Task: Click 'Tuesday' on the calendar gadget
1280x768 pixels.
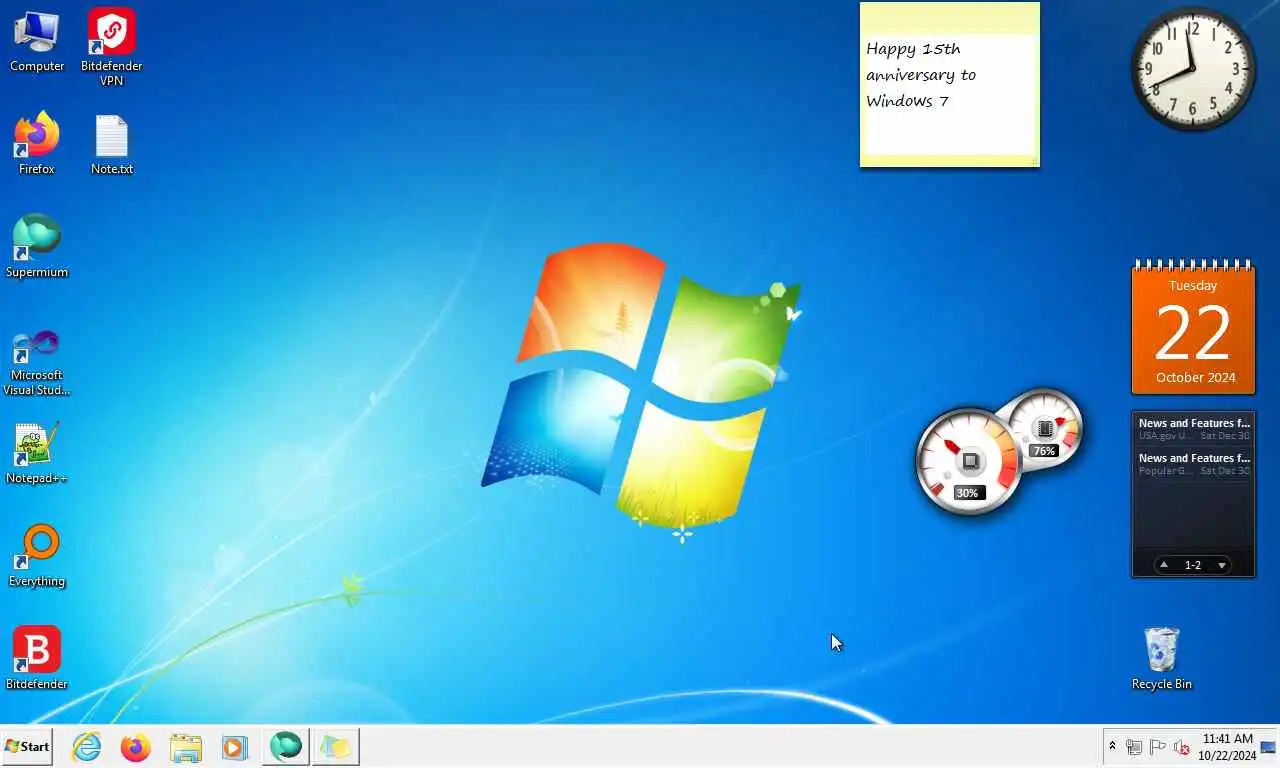Action: tap(1193, 285)
